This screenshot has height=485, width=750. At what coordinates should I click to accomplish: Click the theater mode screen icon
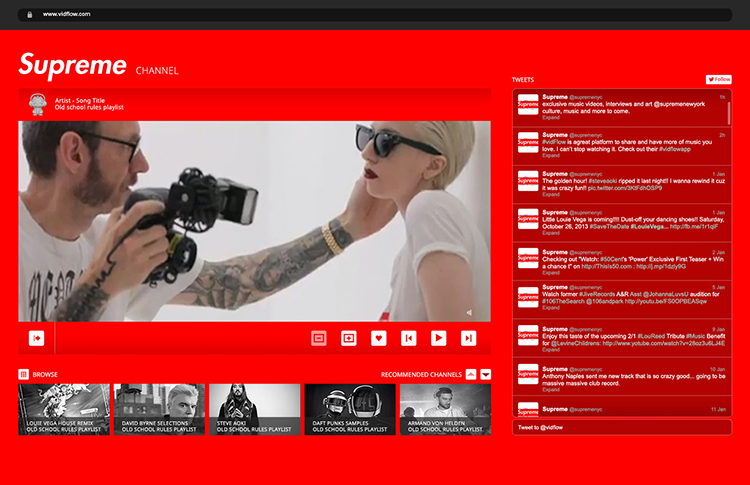click(x=319, y=338)
